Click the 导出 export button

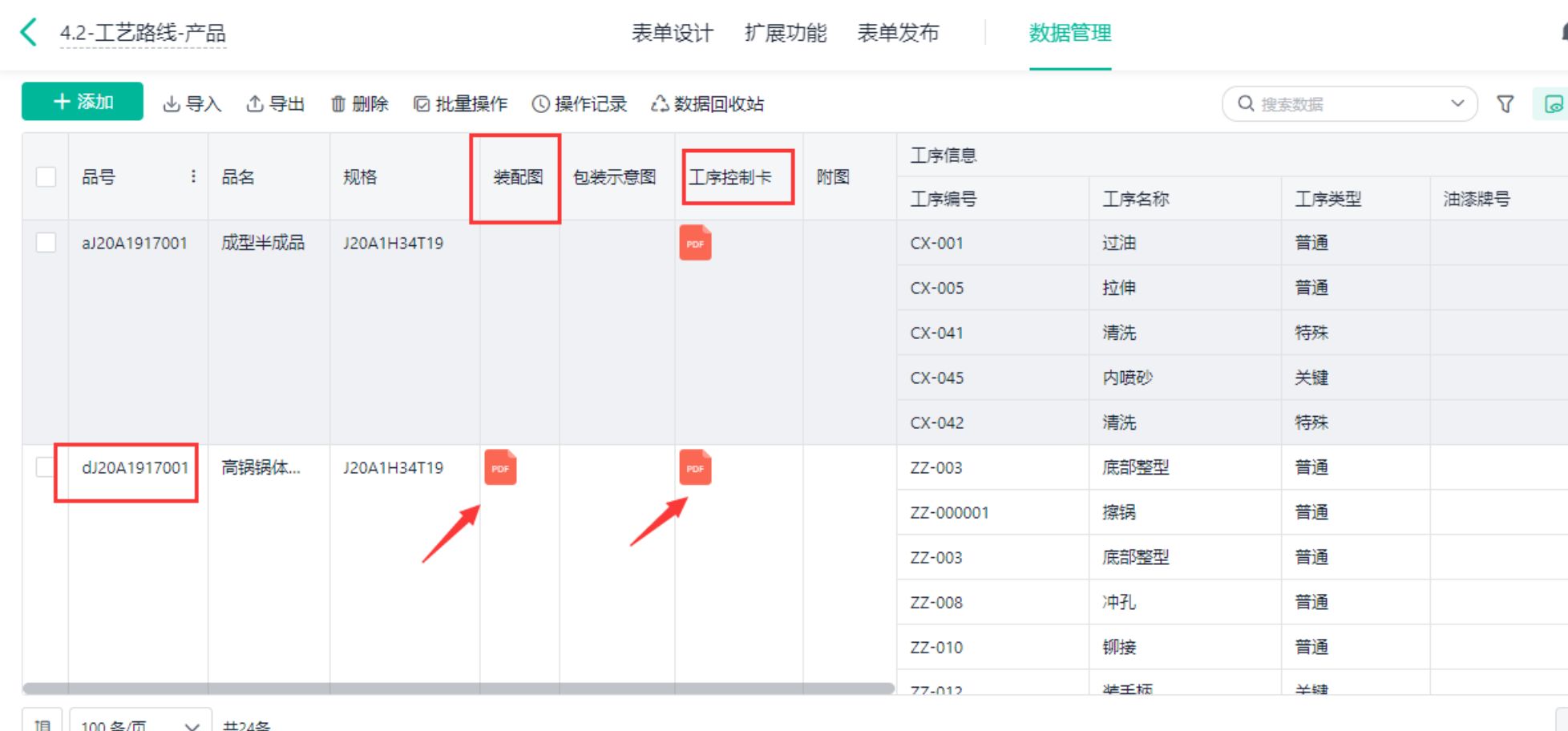coord(276,104)
